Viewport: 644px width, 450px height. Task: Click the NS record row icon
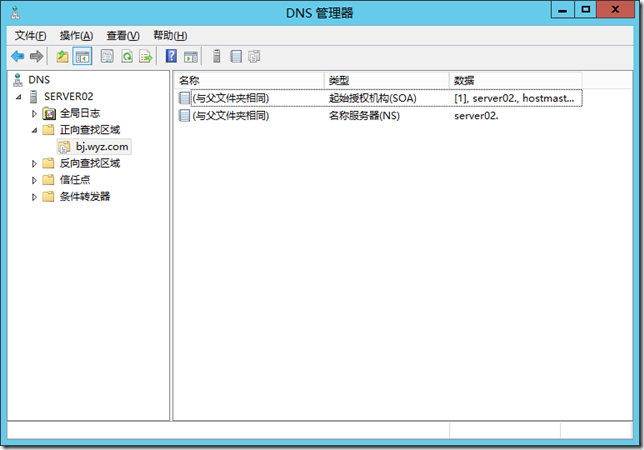[184, 115]
